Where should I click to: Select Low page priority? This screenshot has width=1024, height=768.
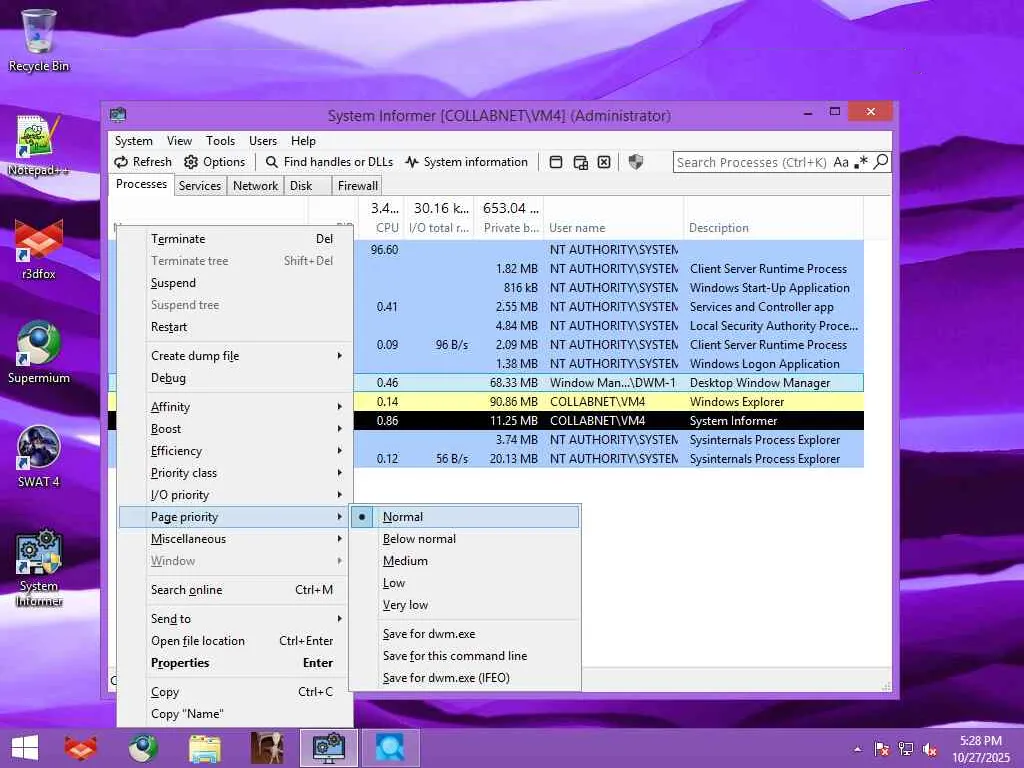pyautogui.click(x=465, y=583)
